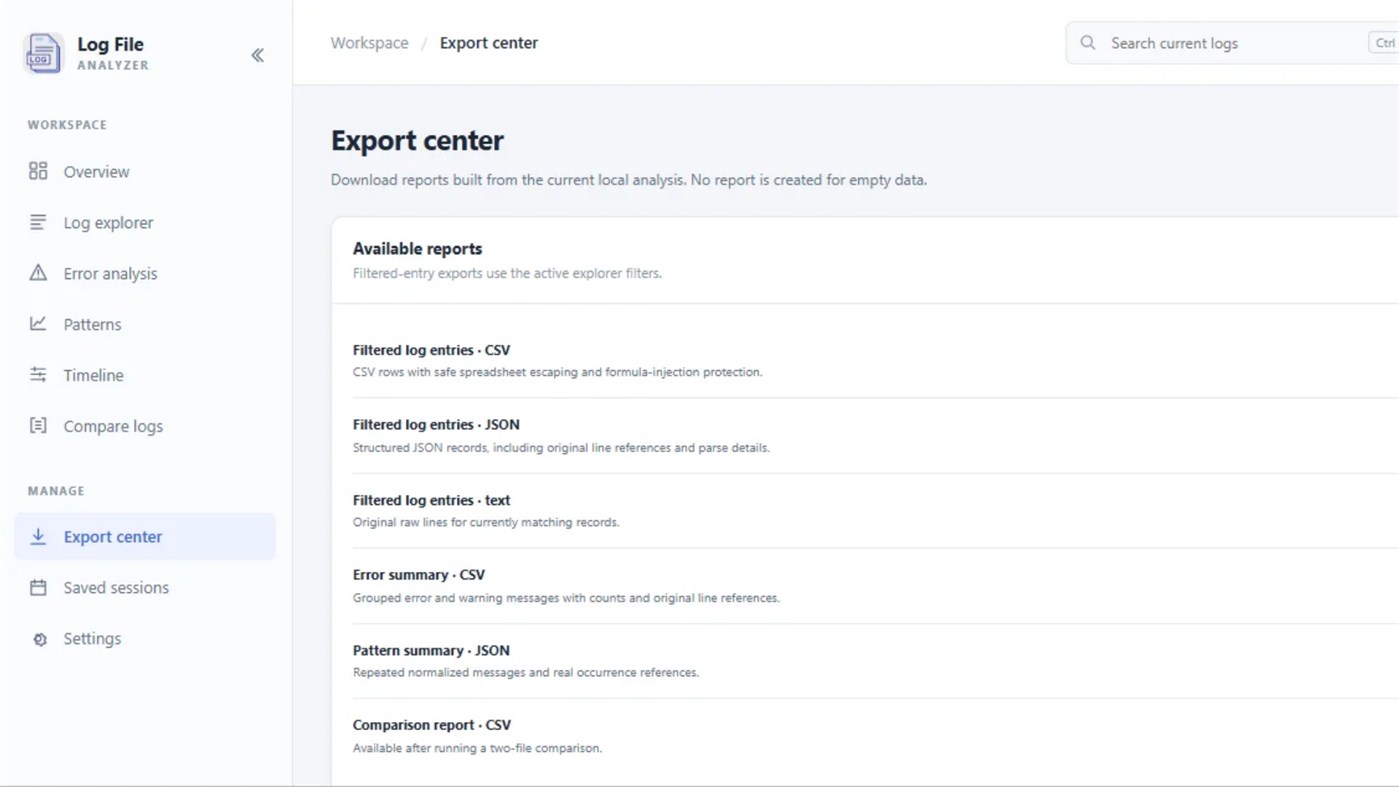Click the Settings gear icon
The image size is (1399, 787).
click(39, 639)
